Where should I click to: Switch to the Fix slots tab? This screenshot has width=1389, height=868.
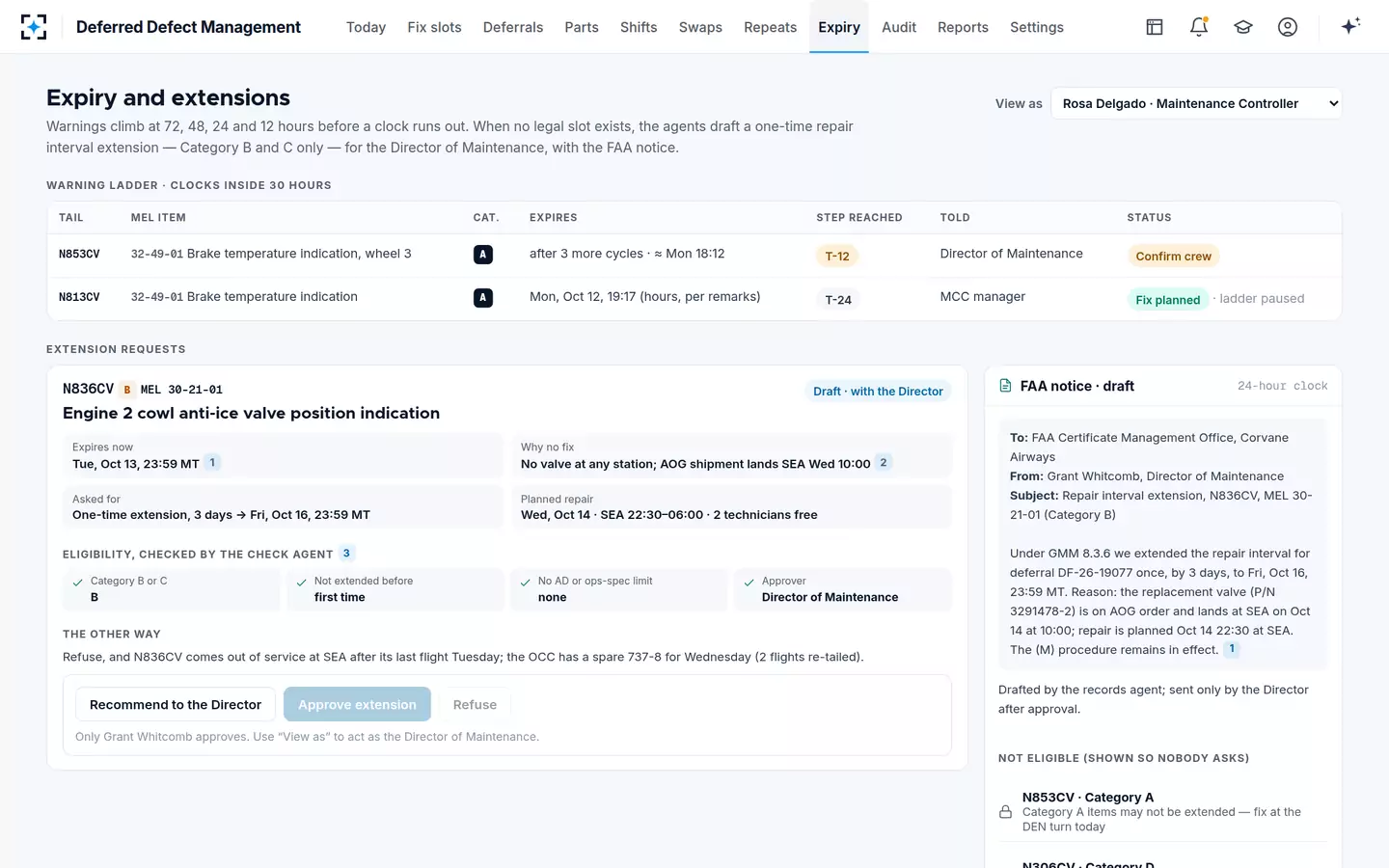[434, 27]
